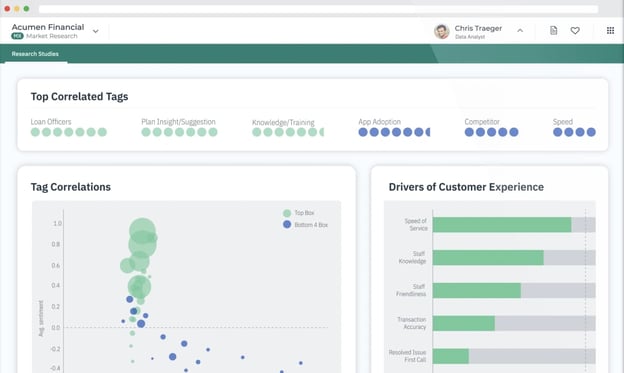Click the Staff Knowledge green bar
Image resolution: width=624 pixels, height=373 pixels.
(488, 258)
